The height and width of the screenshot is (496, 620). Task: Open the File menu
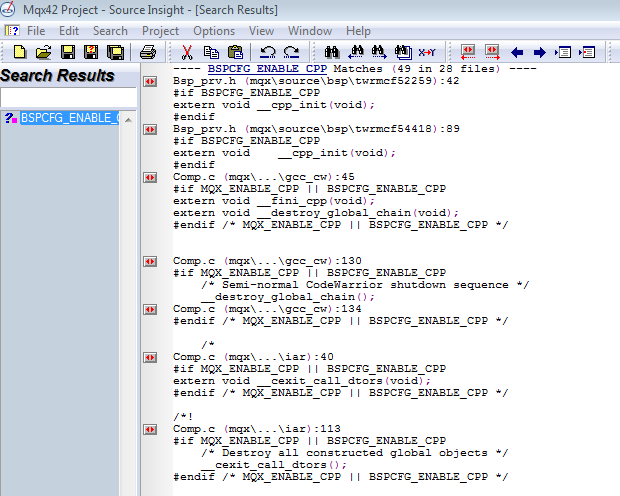36,31
